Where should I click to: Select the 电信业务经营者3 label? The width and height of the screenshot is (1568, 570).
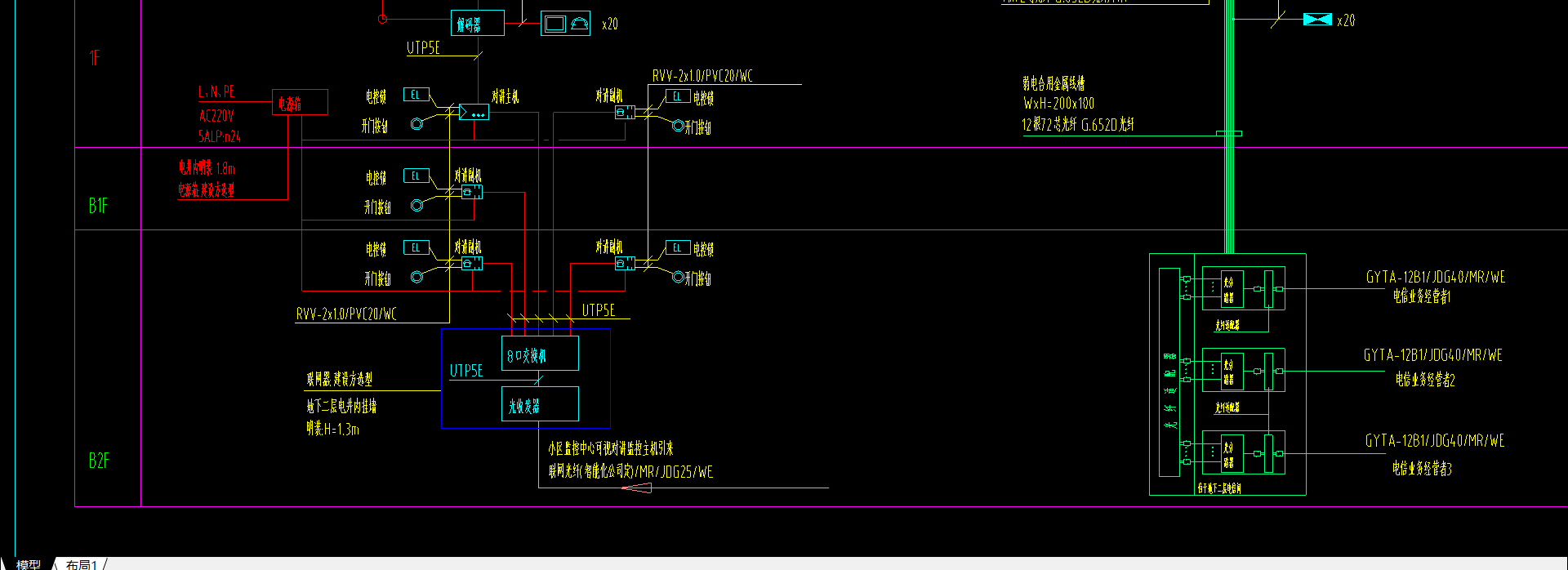coord(1423,469)
